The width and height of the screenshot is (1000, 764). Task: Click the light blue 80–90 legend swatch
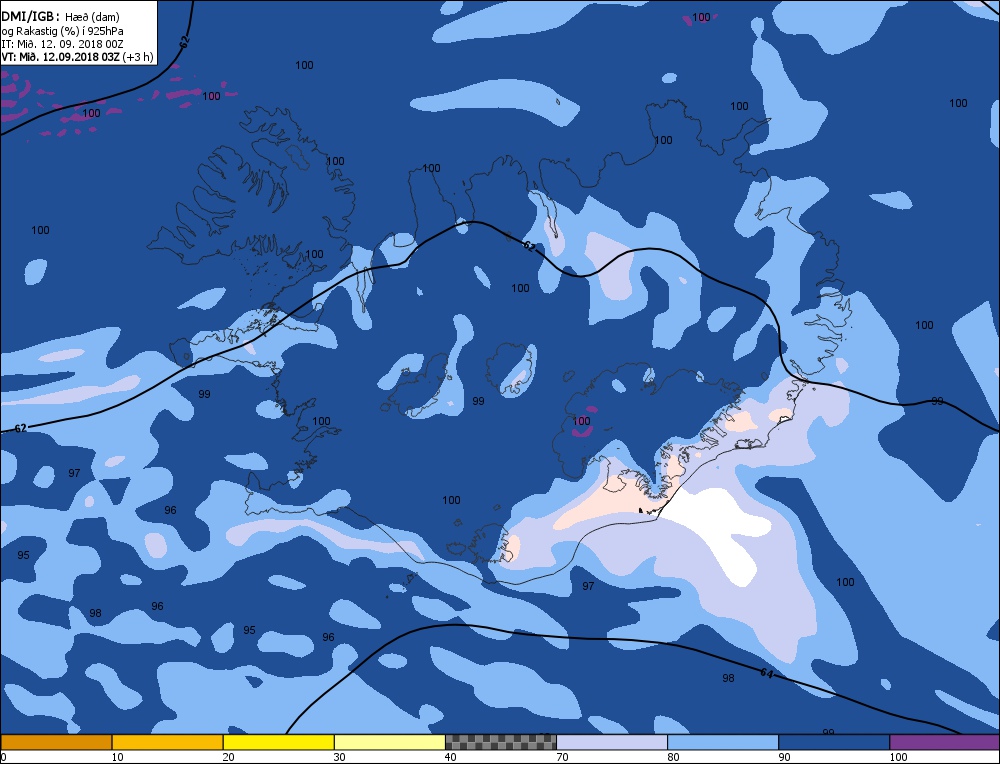[x=723, y=742]
